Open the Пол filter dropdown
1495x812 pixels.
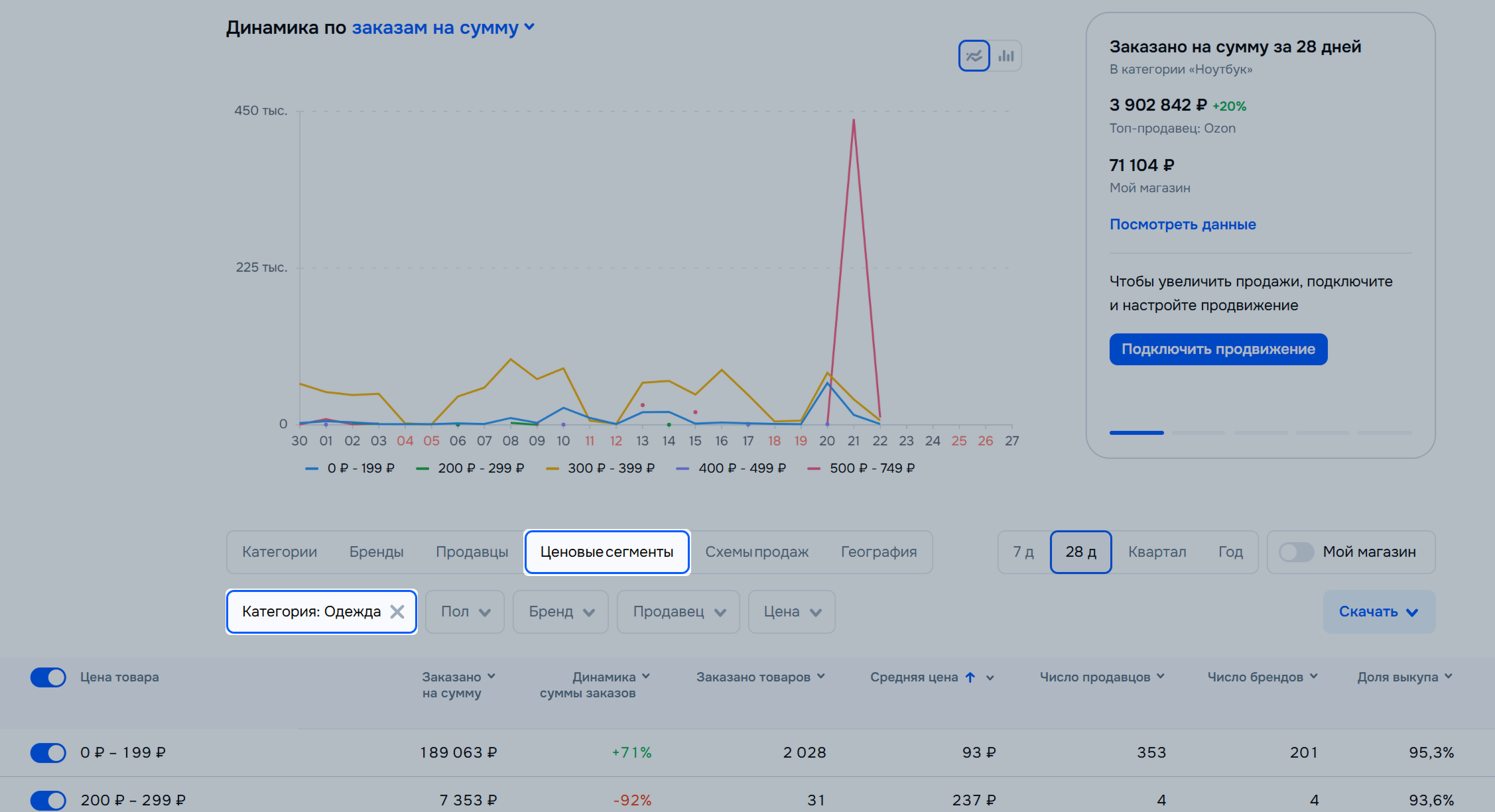tap(465, 612)
